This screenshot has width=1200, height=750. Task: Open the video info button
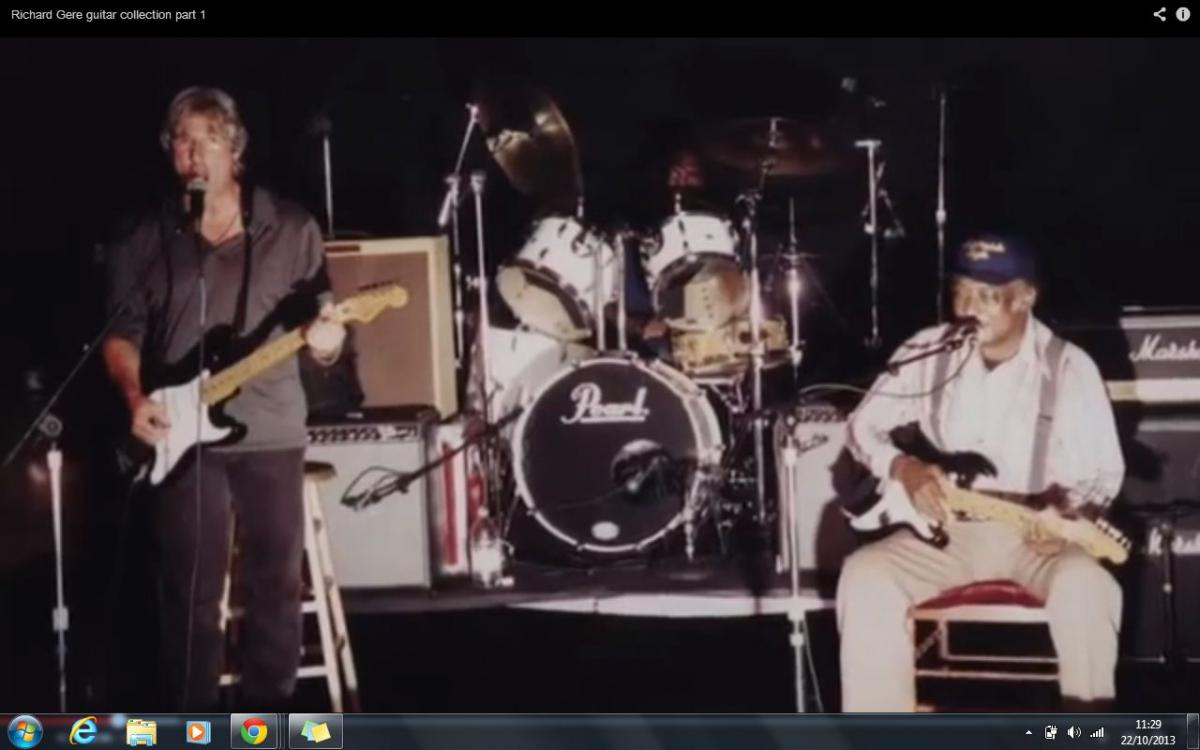coord(1182,14)
